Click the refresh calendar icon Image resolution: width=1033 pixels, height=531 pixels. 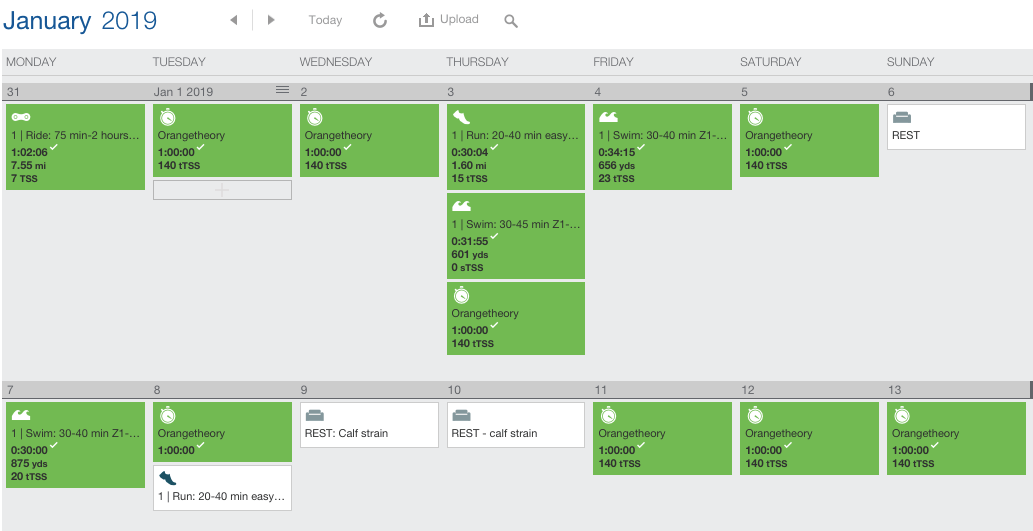pos(380,20)
